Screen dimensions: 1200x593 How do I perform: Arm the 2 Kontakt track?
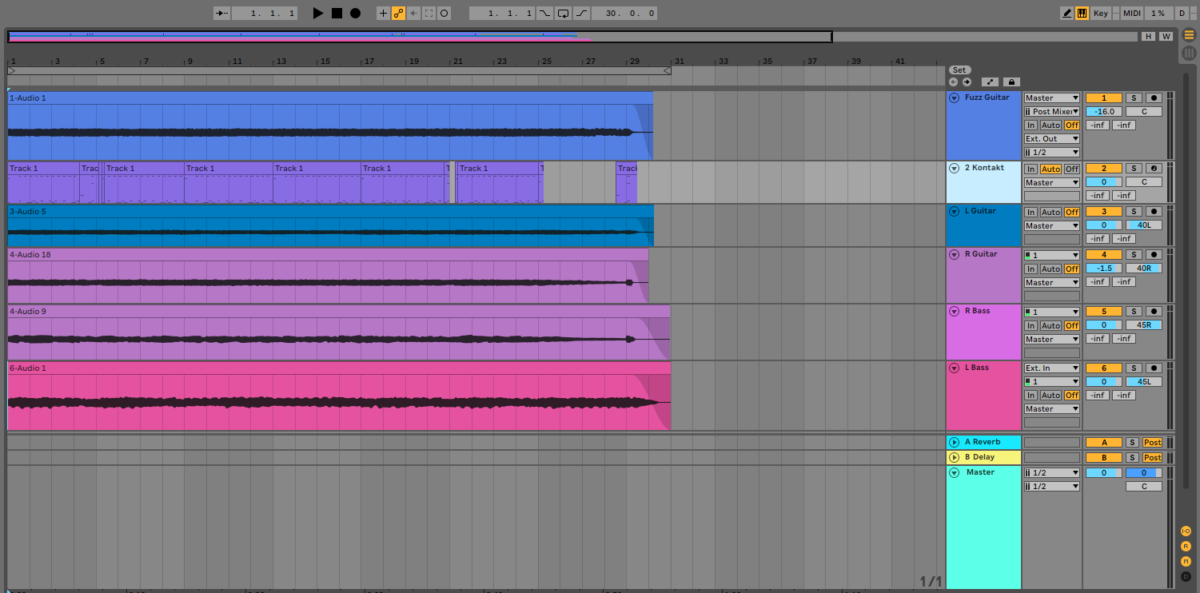coord(1154,168)
